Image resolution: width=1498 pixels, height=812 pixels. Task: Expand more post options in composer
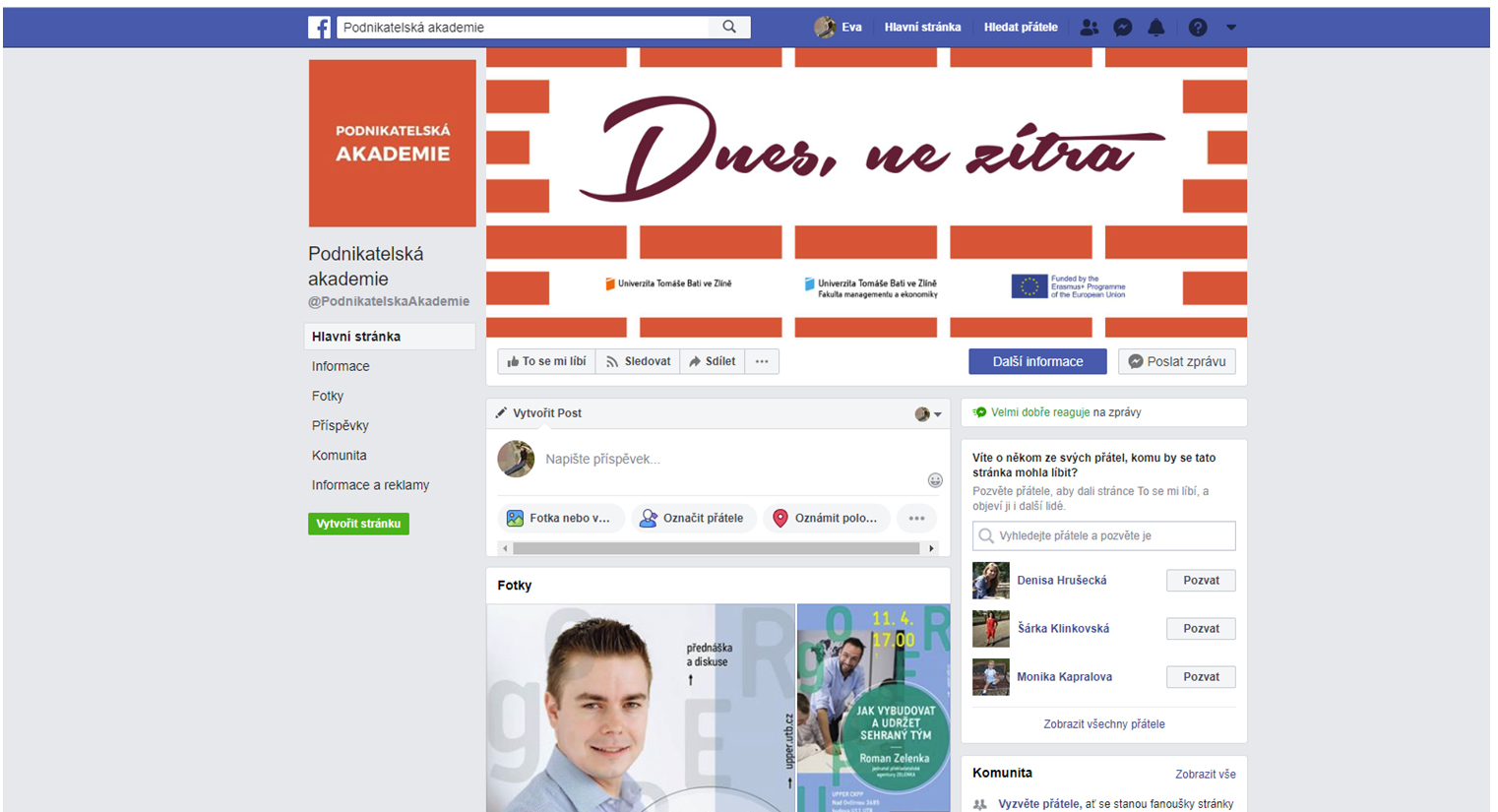tap(916, 519)
